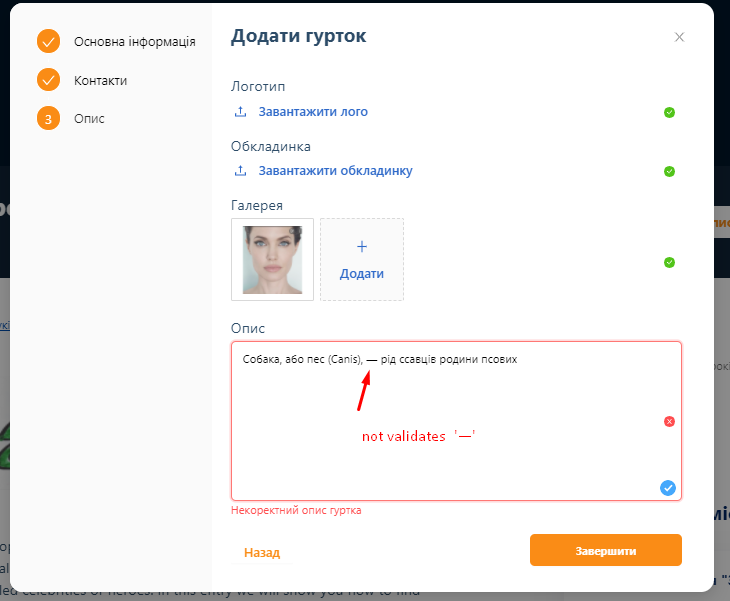Click the Основна інформація checkmark circle
This screenshot has width=730, height=601.
point(48,41)
